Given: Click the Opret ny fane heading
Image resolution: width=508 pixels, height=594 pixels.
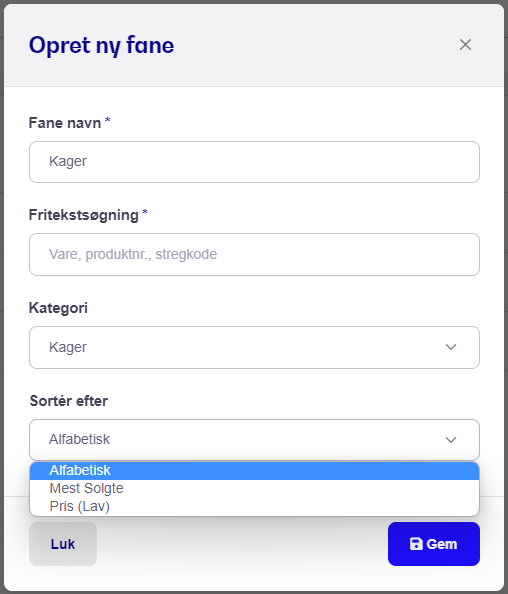Looking at the screenshot, I should click(x=102, y=46).
